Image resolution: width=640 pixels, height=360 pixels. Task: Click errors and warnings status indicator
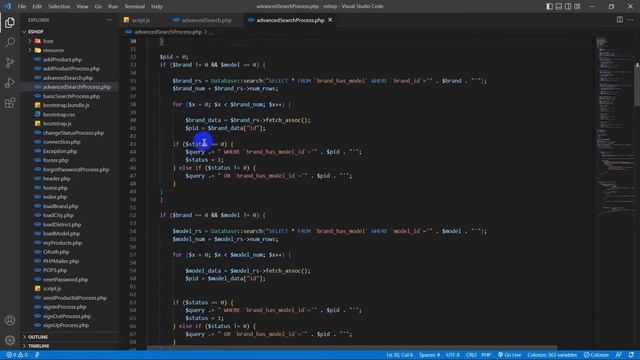pos(17,355)
